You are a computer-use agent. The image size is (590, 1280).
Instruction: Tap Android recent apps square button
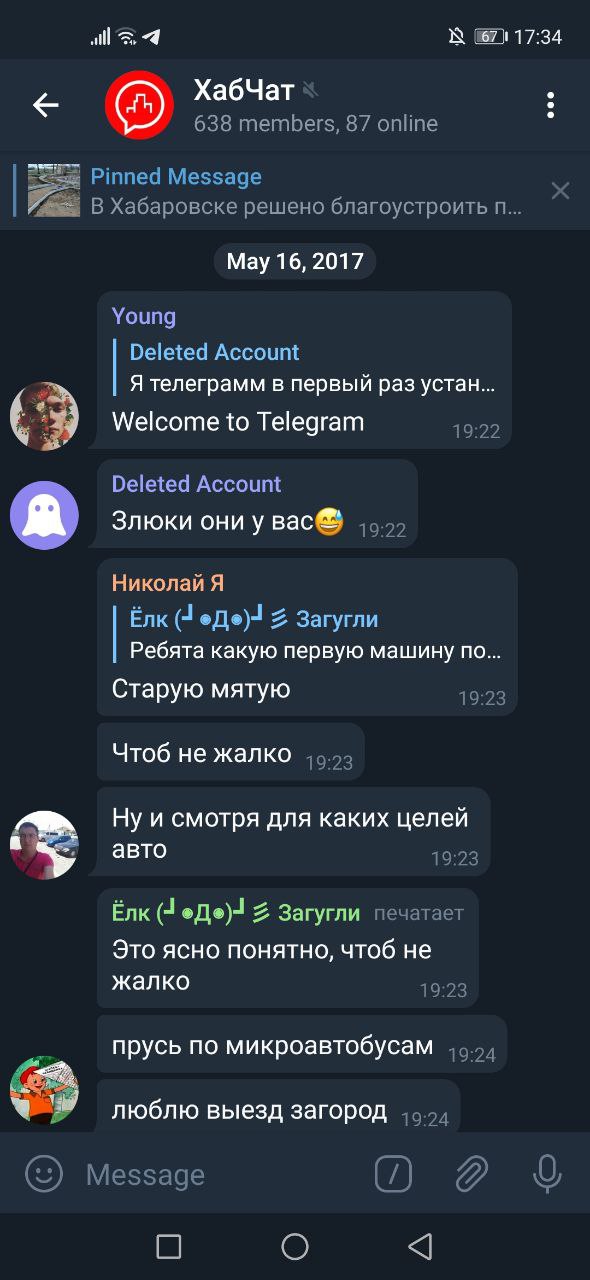pos(169,1246)
